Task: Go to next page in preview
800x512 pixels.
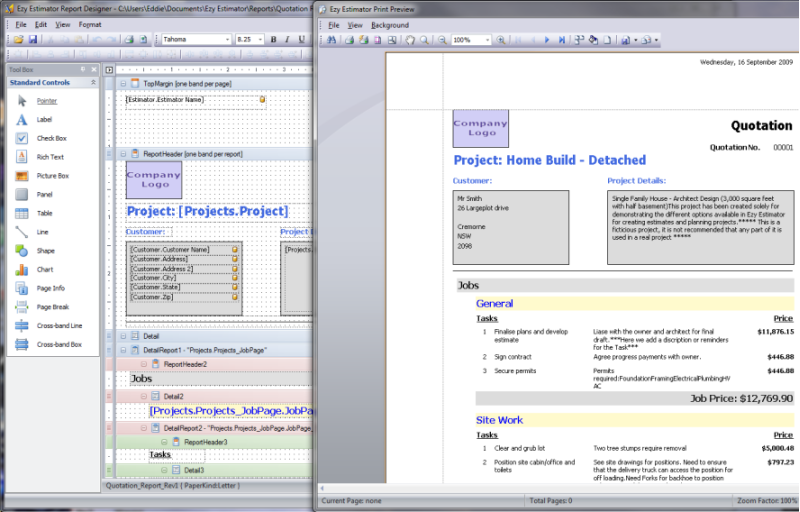Action: click(547, 40)
